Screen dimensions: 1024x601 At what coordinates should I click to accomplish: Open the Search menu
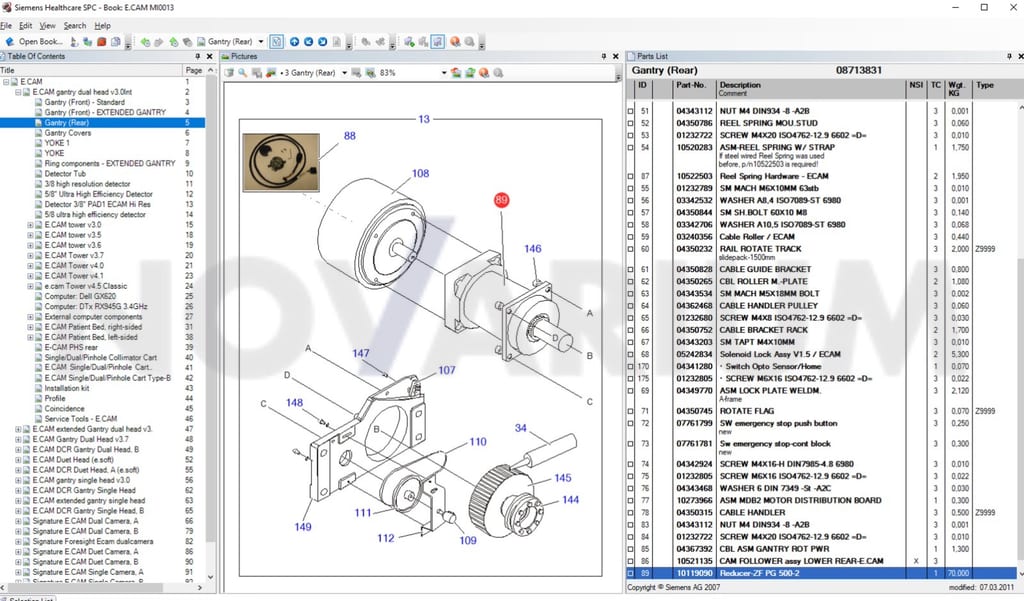tap(74, 25)
